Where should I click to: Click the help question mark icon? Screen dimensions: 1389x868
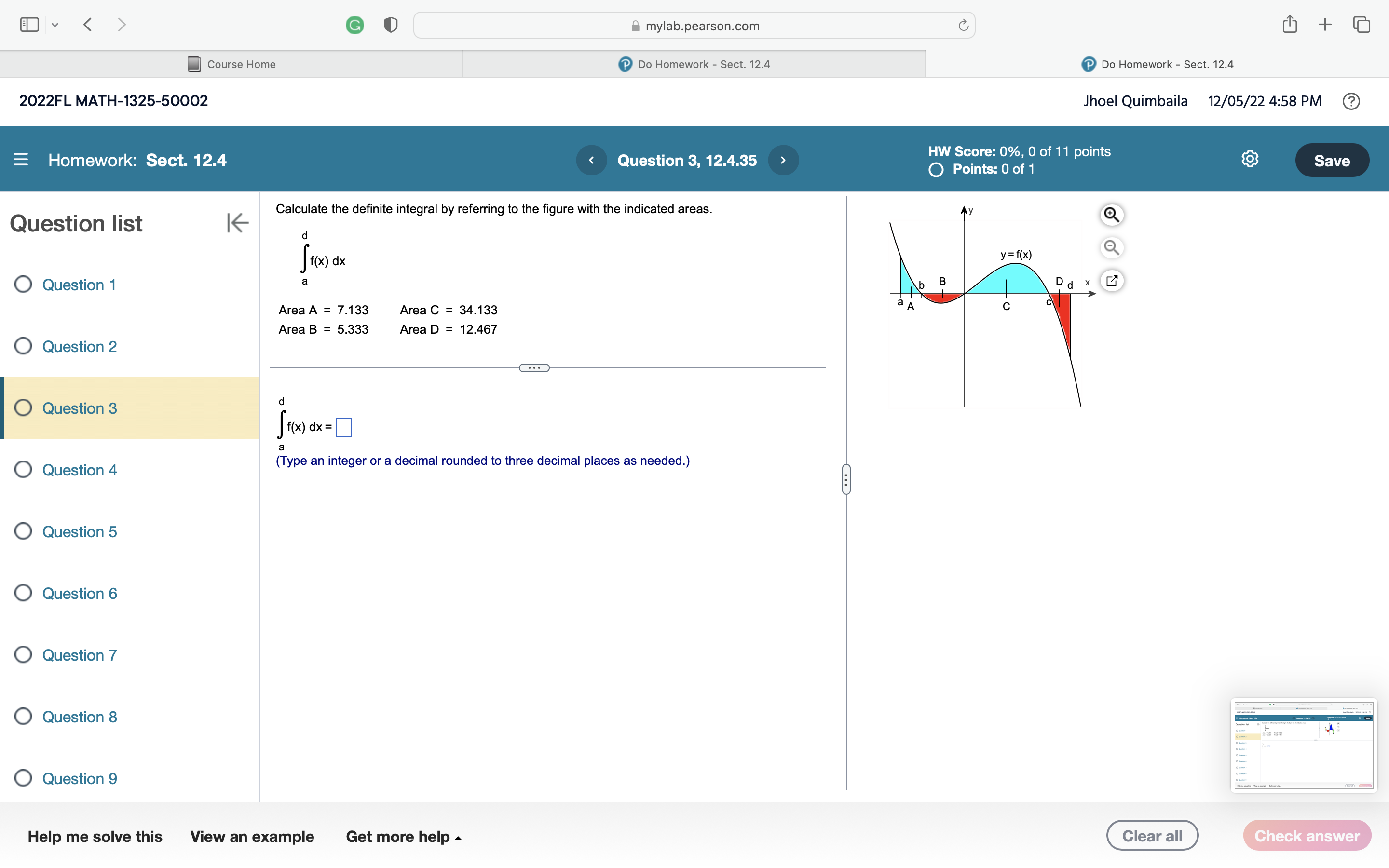click(1351, 102)
